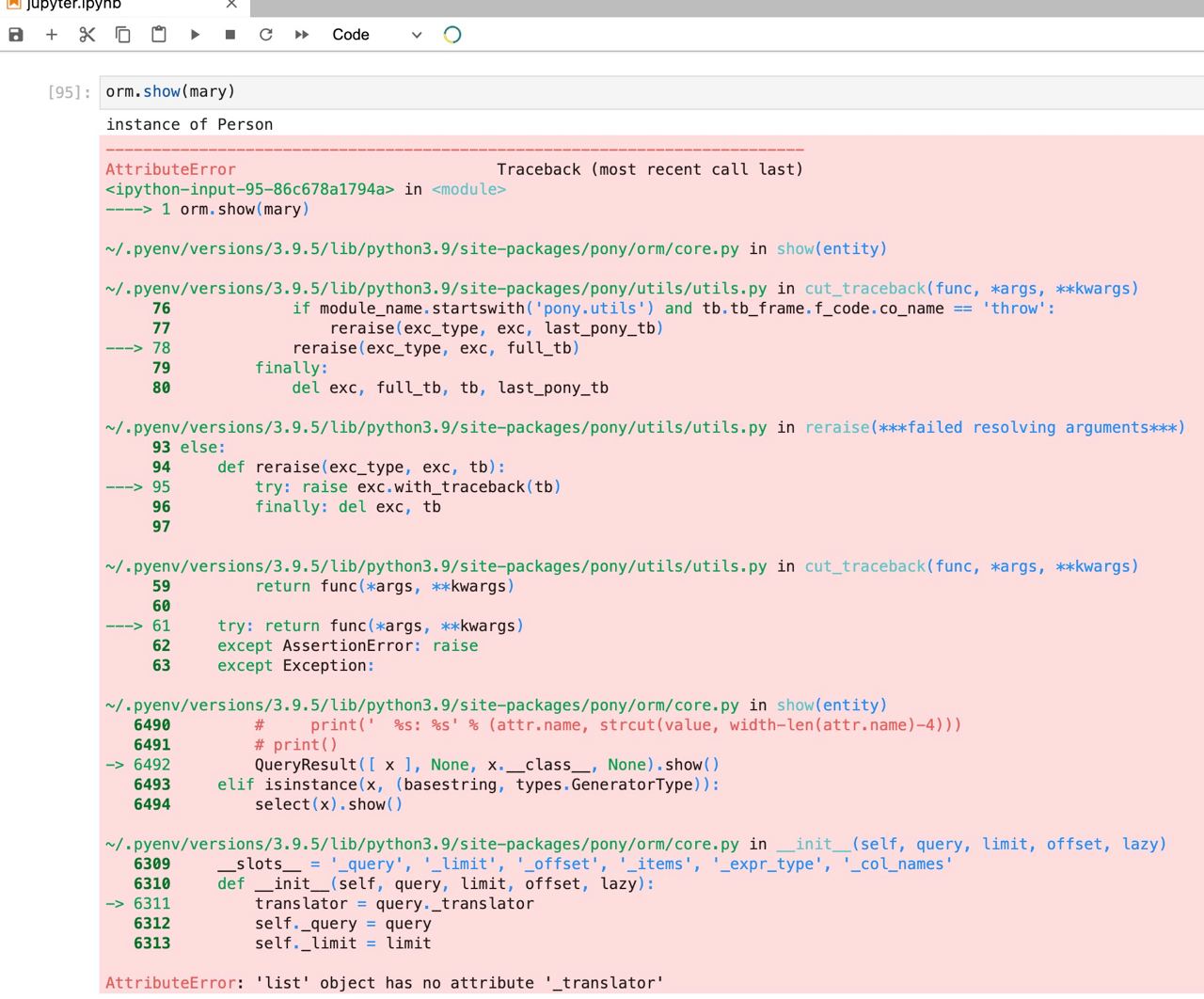Close the jupyter.ipynb tab
This screenshot has height=999, width=1204.
pyautogui.click(x=231, y=5)
